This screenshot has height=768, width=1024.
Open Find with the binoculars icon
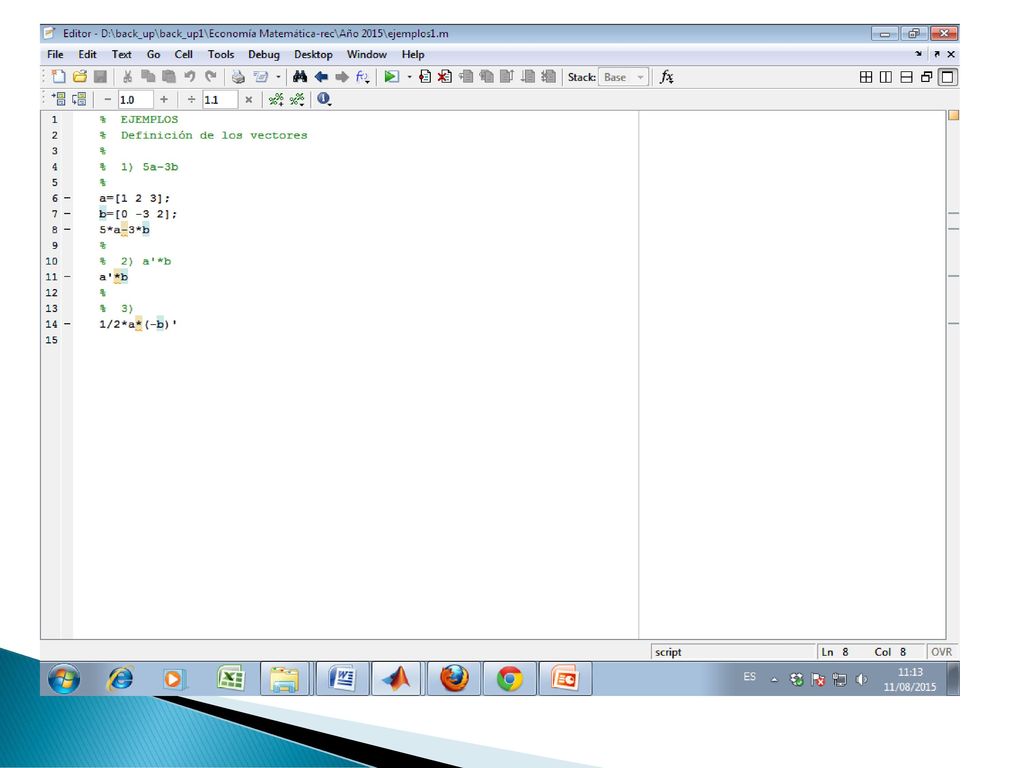coord(300,76)
